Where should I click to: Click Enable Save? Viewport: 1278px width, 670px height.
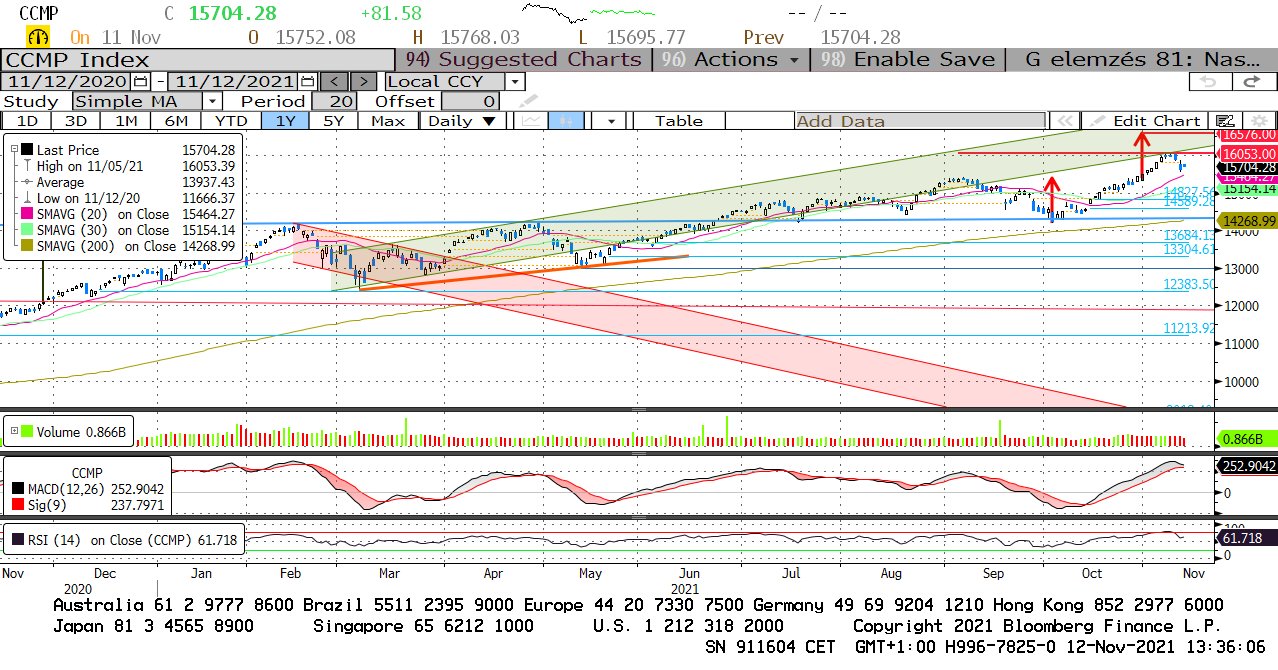[908, 59]
